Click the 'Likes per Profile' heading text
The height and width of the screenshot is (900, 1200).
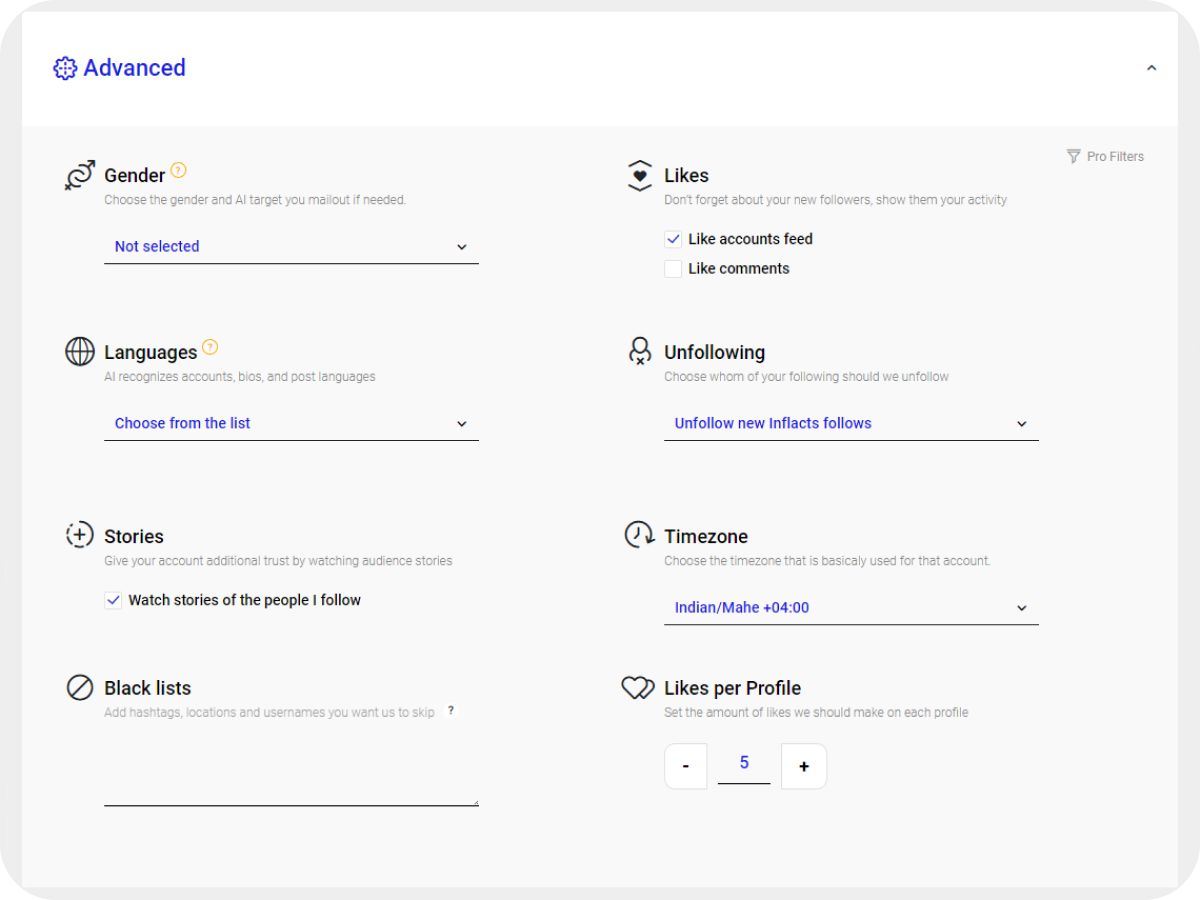[x=732, y=688]
